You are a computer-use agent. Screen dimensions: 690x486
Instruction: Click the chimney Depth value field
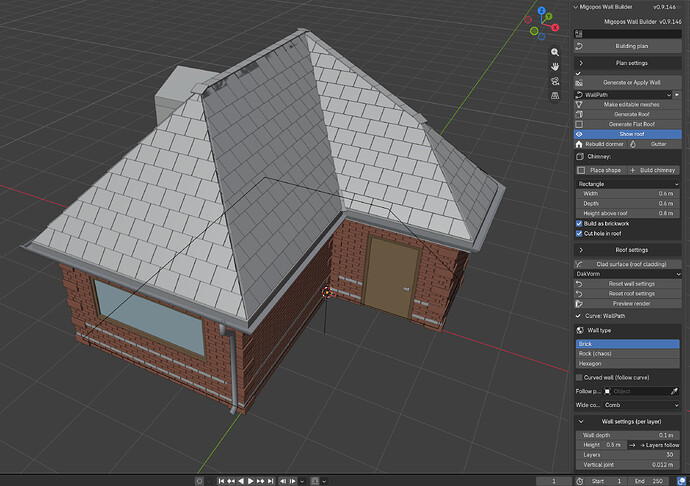pyautogui.click(x=628, y=203)
